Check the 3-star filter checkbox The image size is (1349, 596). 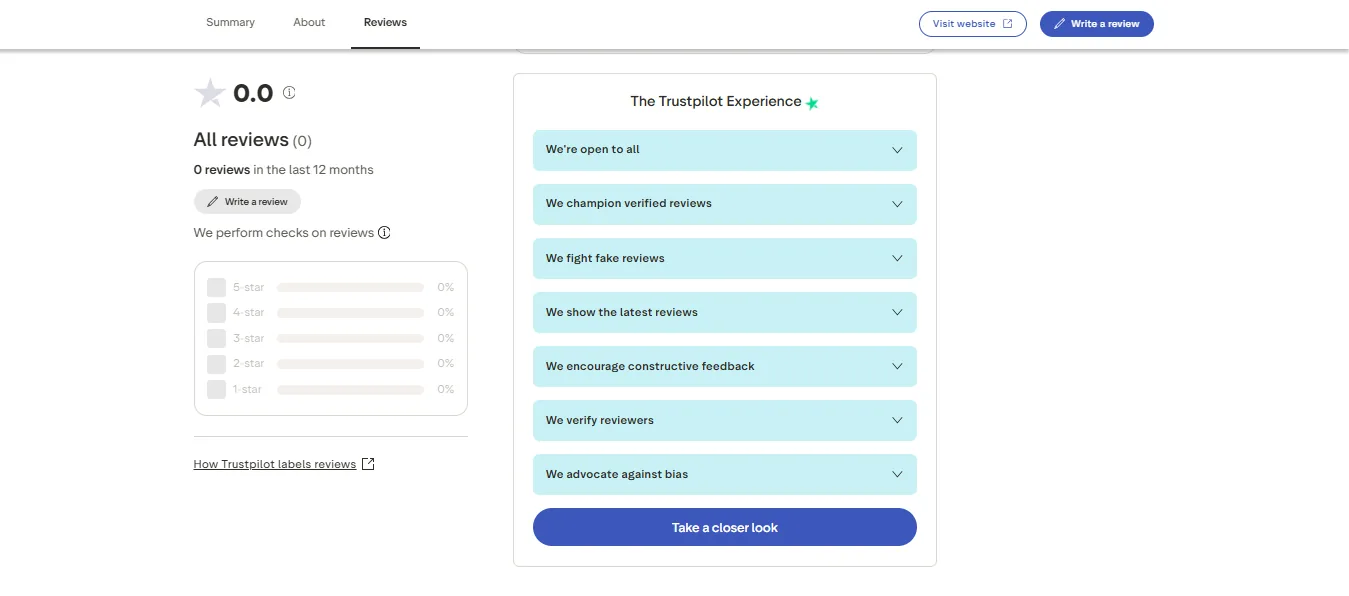tap(216, 338)
